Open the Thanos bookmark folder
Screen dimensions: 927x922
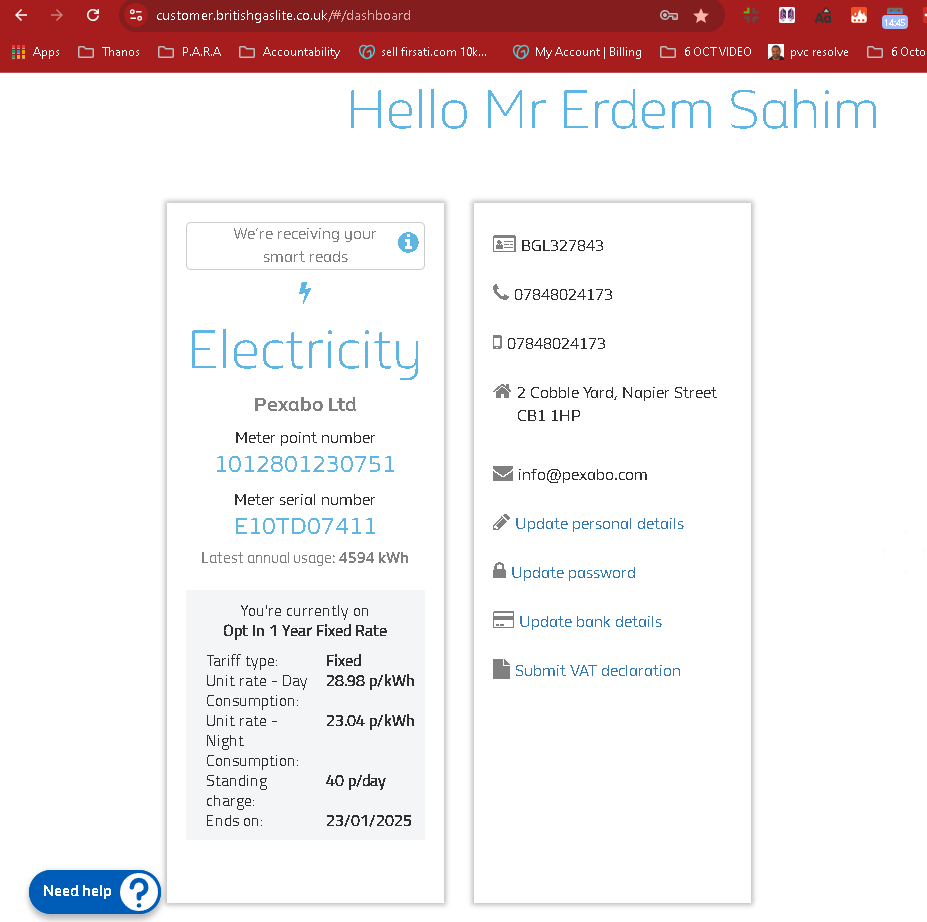coord(109,52)
